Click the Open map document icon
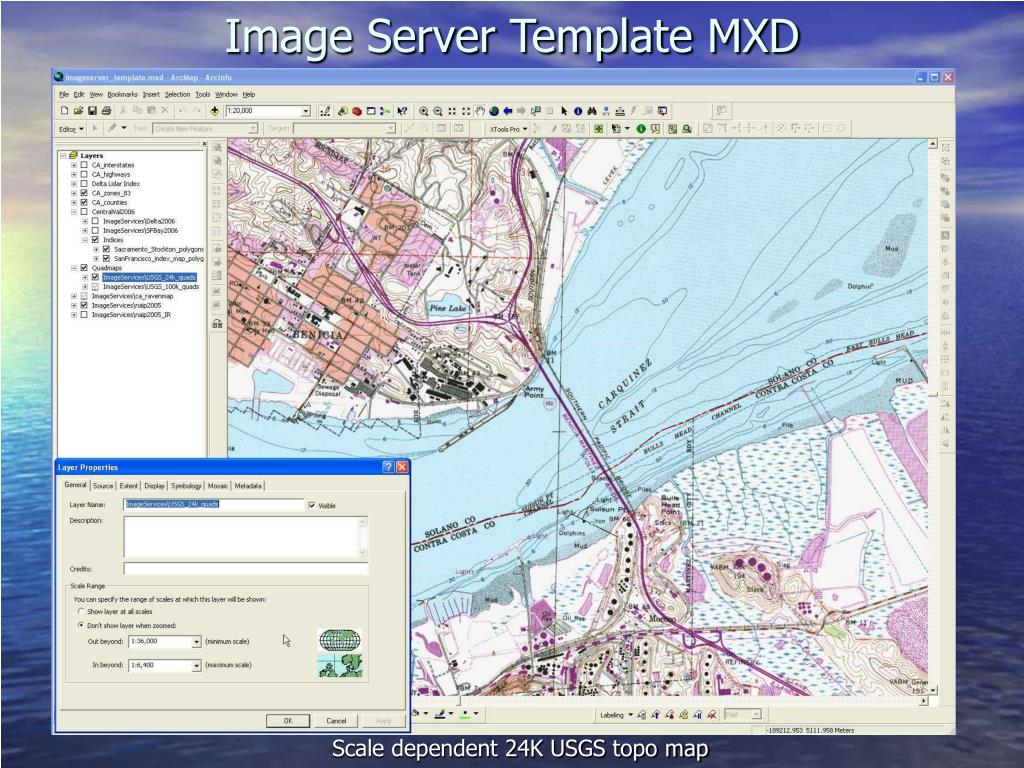Image resolution: width=1024 pixels, height=768 pixels. (x=78, y=111)
